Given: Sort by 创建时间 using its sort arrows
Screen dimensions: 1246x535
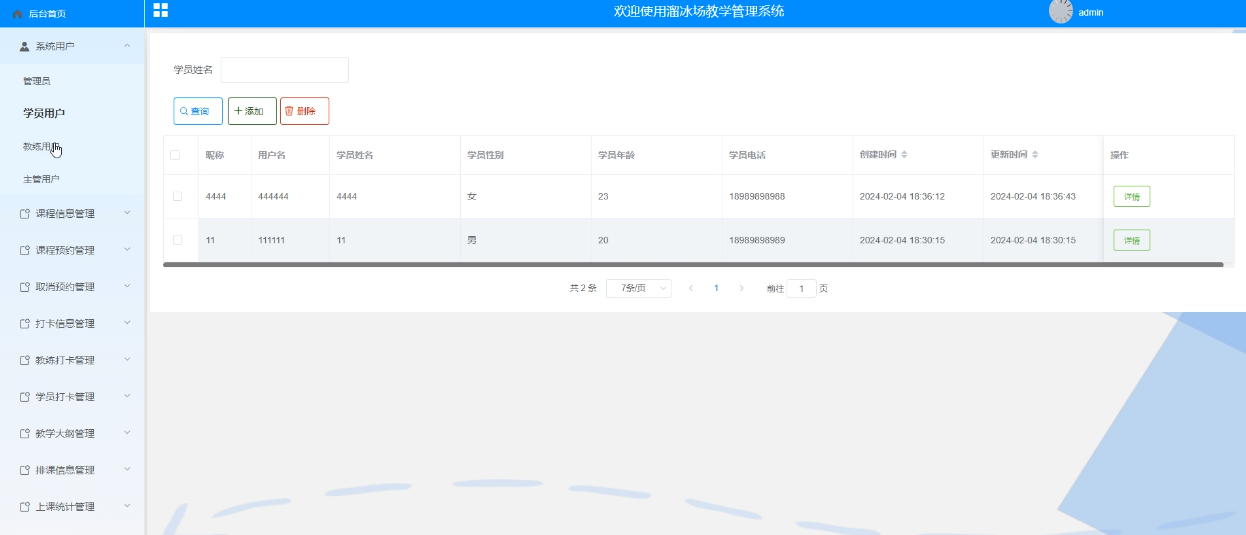Looking at the screenshot, I should [904, 155].
